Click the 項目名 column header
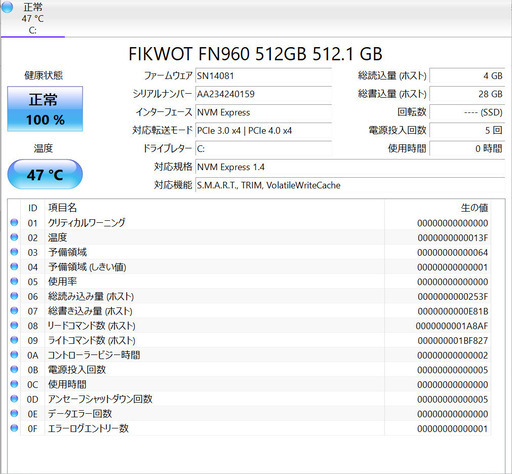The width and height of the screenshot is (512, 474). 62,208
